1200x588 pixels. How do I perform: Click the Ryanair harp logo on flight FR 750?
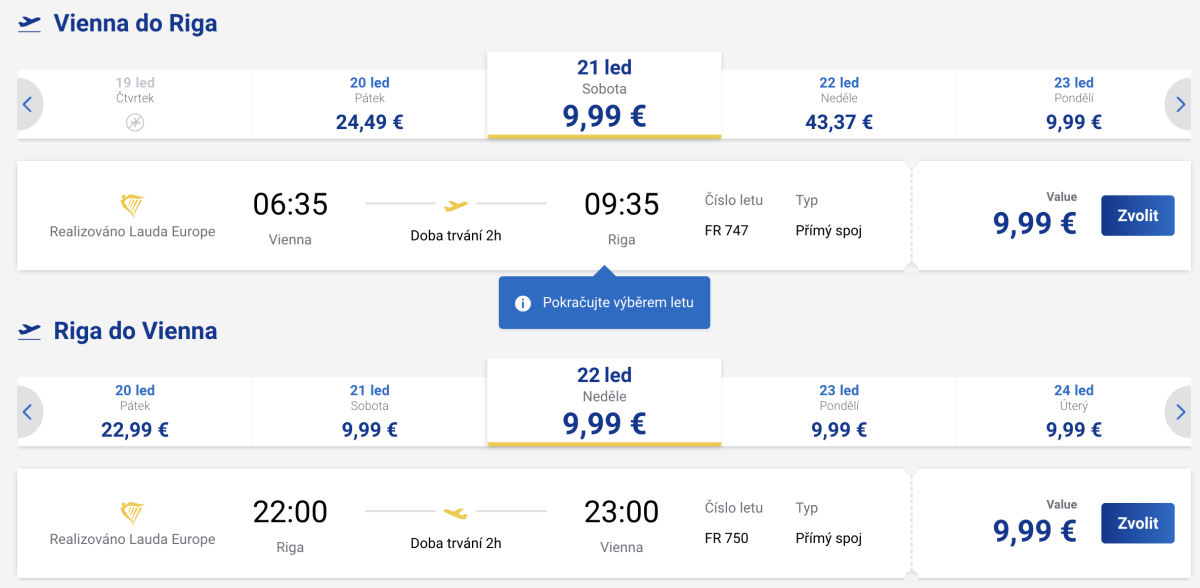click(x=132, y=514)
